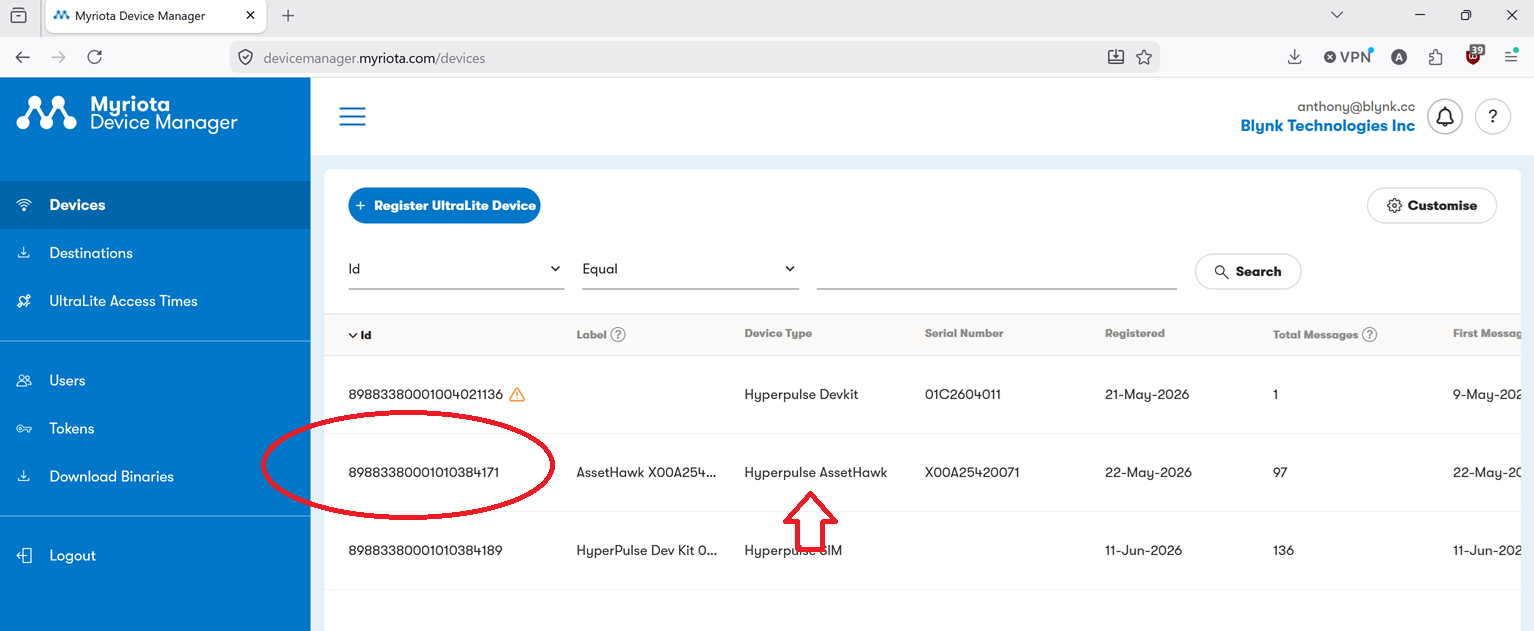Select Devices in the sidebar

(x=155, y=205)
